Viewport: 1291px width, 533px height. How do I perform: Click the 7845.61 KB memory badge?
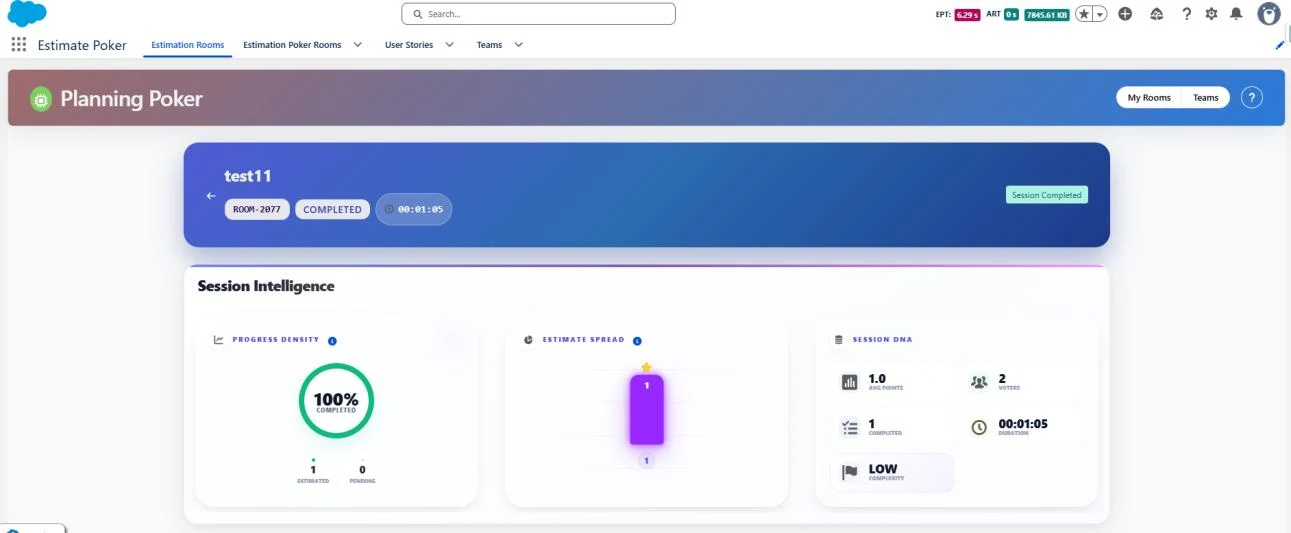pos(1047,15)
